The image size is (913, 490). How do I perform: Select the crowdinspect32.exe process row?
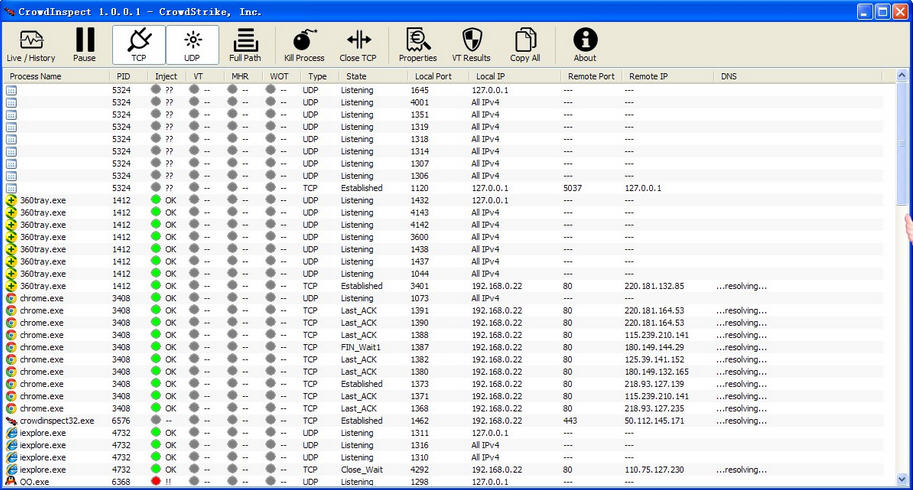click(x=57, y=421)
